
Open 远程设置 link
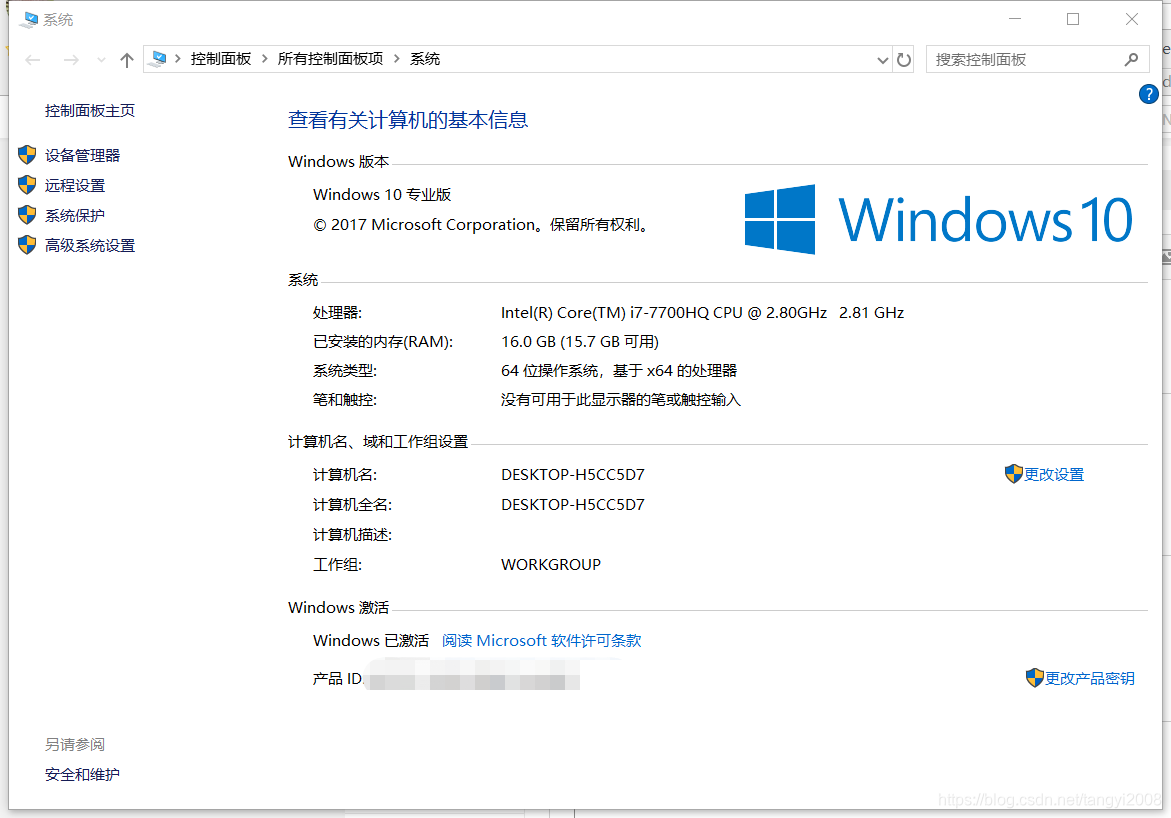point(75,185)
